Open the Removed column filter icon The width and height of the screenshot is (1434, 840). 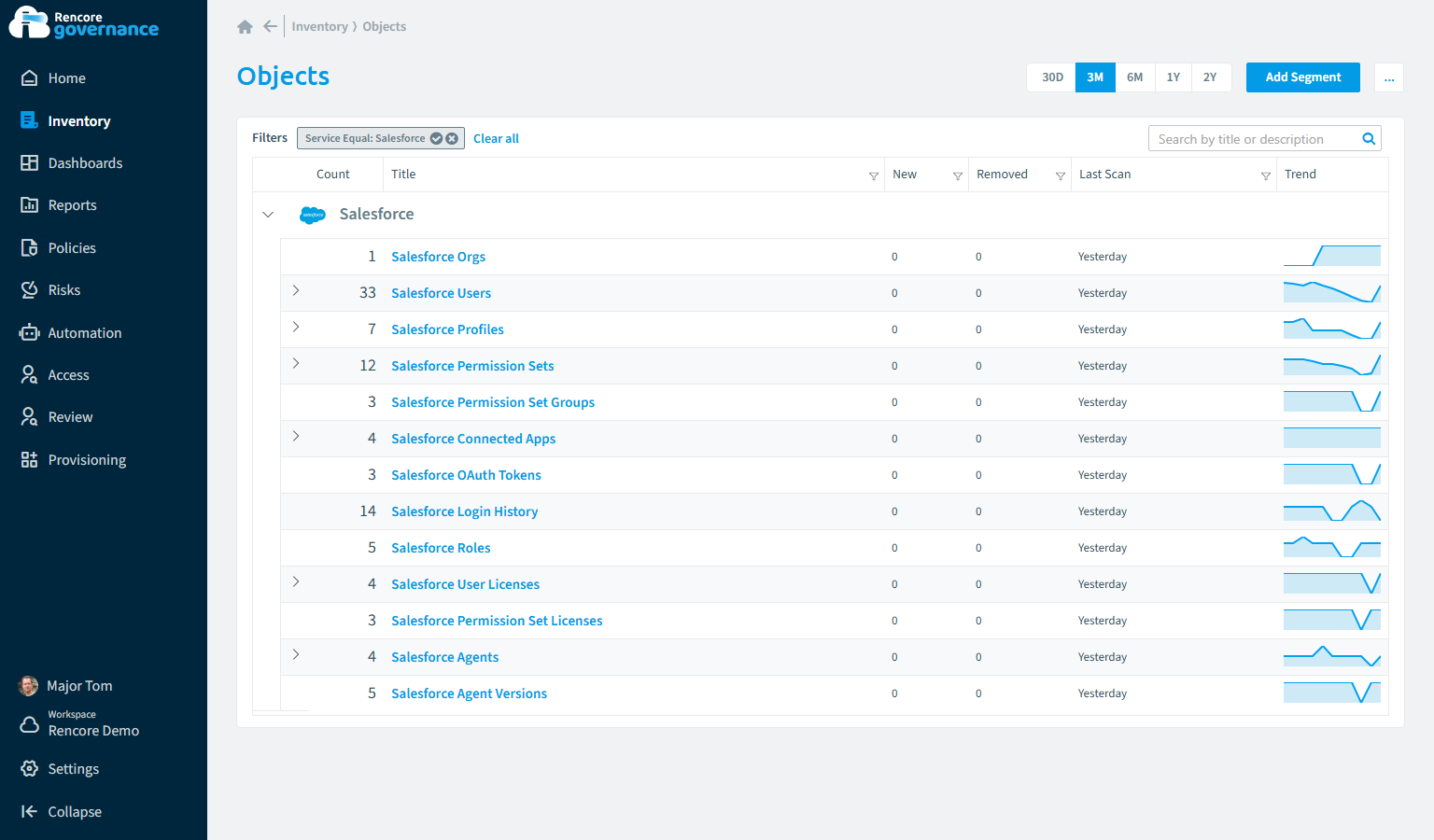[x=1061, y=175]
